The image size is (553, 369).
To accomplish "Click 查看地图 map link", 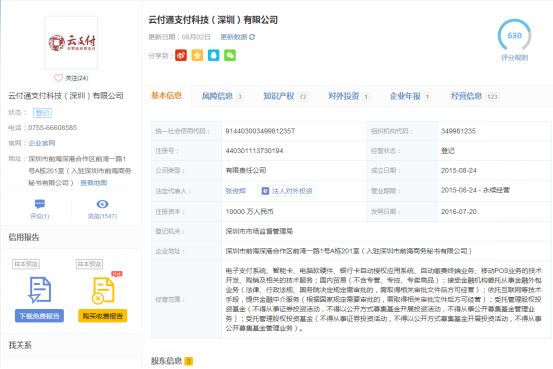I will 93,183.
